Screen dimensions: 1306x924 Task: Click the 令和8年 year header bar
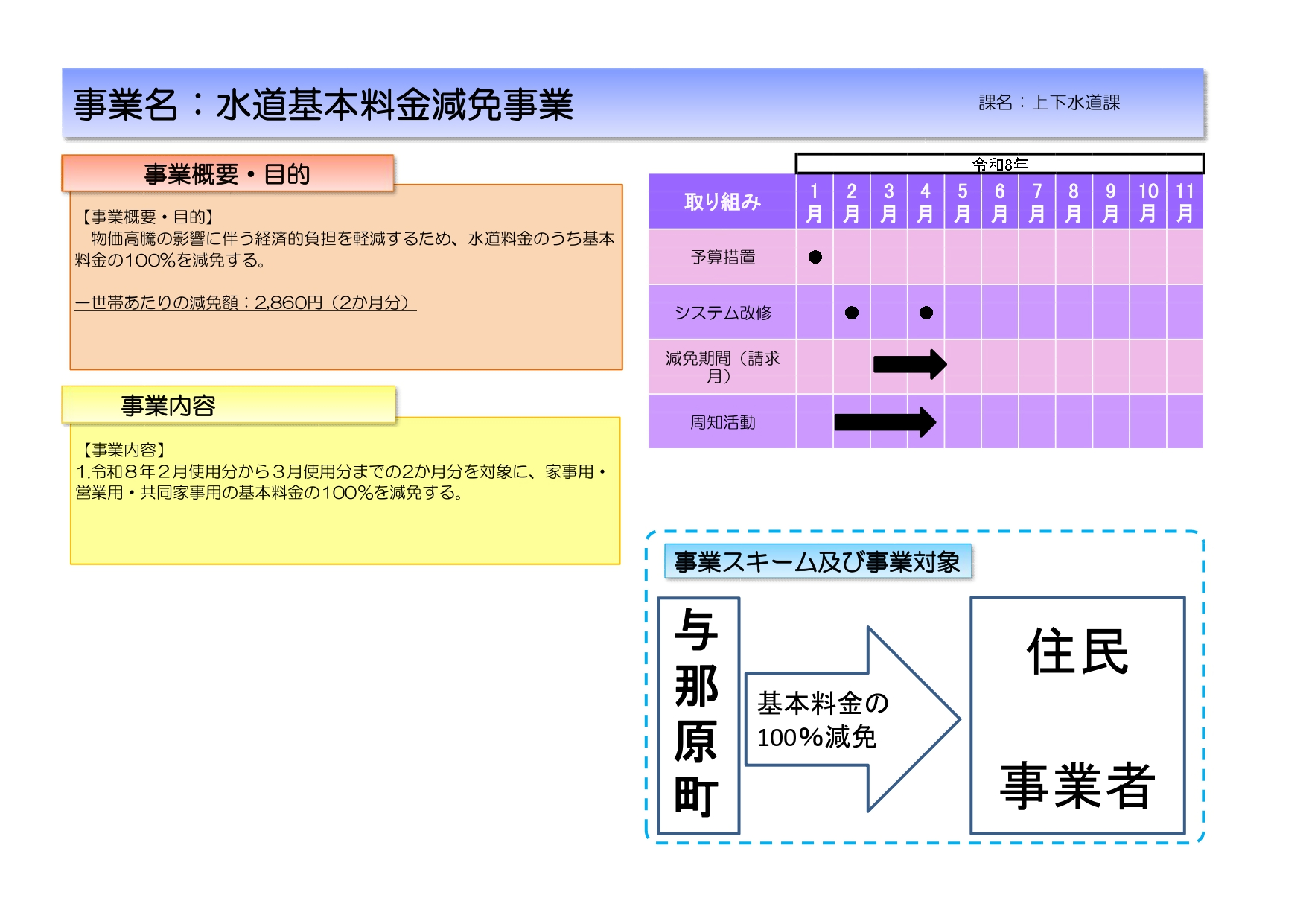click(x=999, y=164)
